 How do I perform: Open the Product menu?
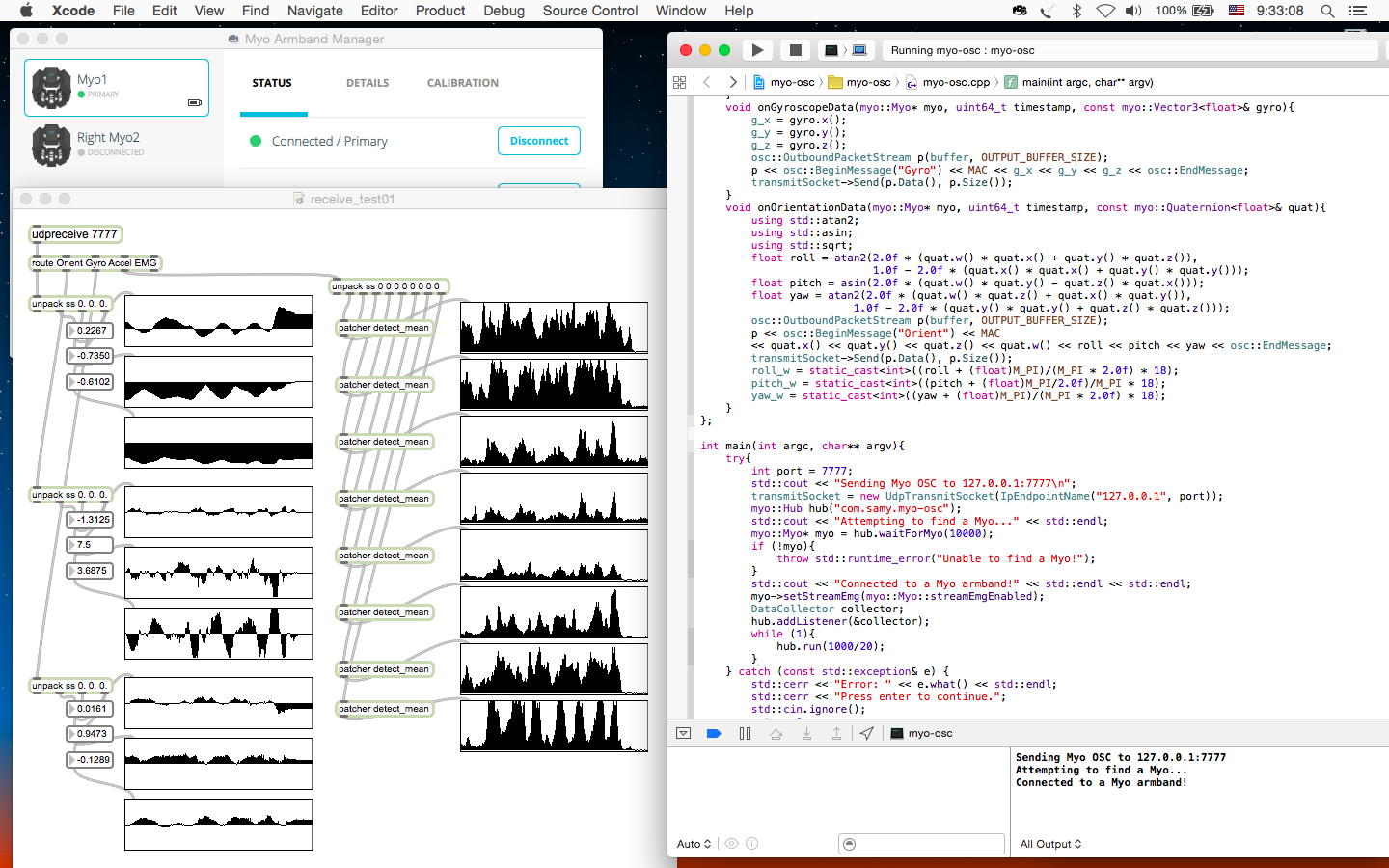point(440,11)
